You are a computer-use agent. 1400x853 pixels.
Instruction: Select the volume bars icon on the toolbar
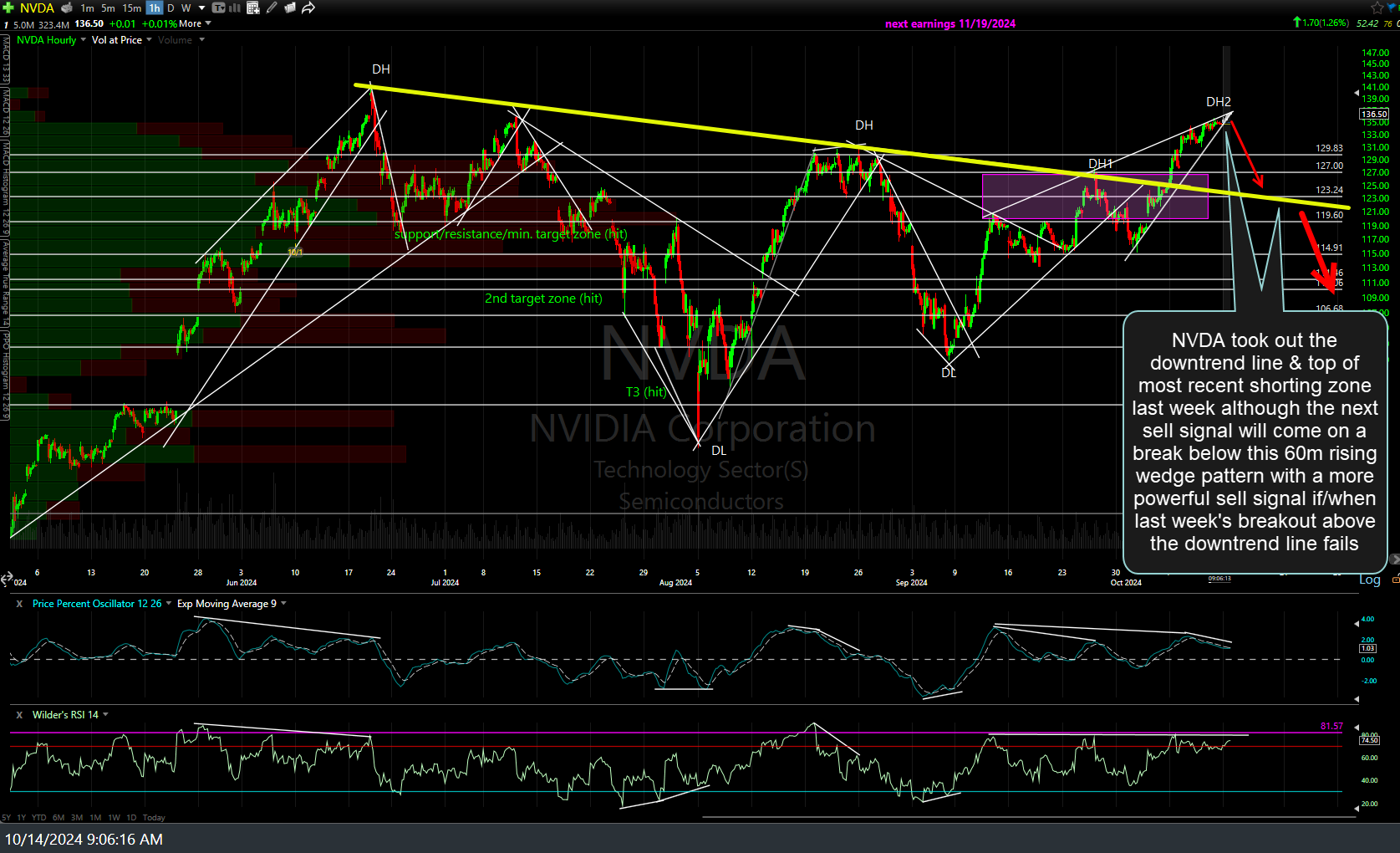click(233, 8)
